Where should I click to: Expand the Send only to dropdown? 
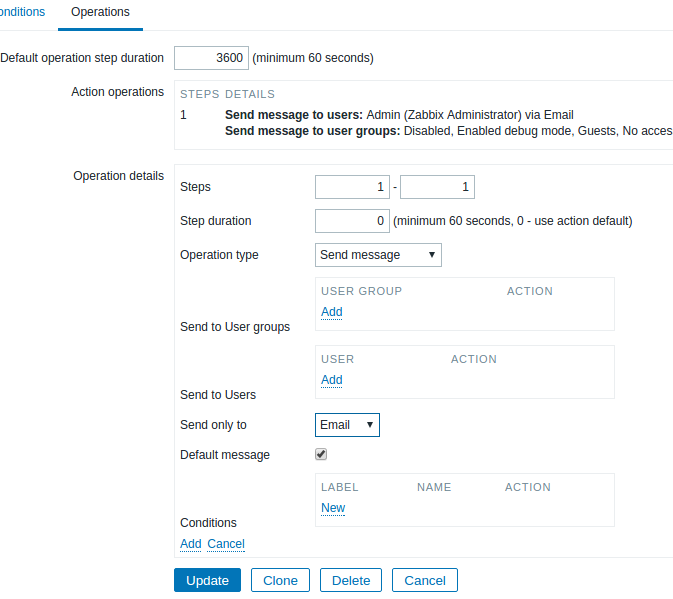(347, 425)
